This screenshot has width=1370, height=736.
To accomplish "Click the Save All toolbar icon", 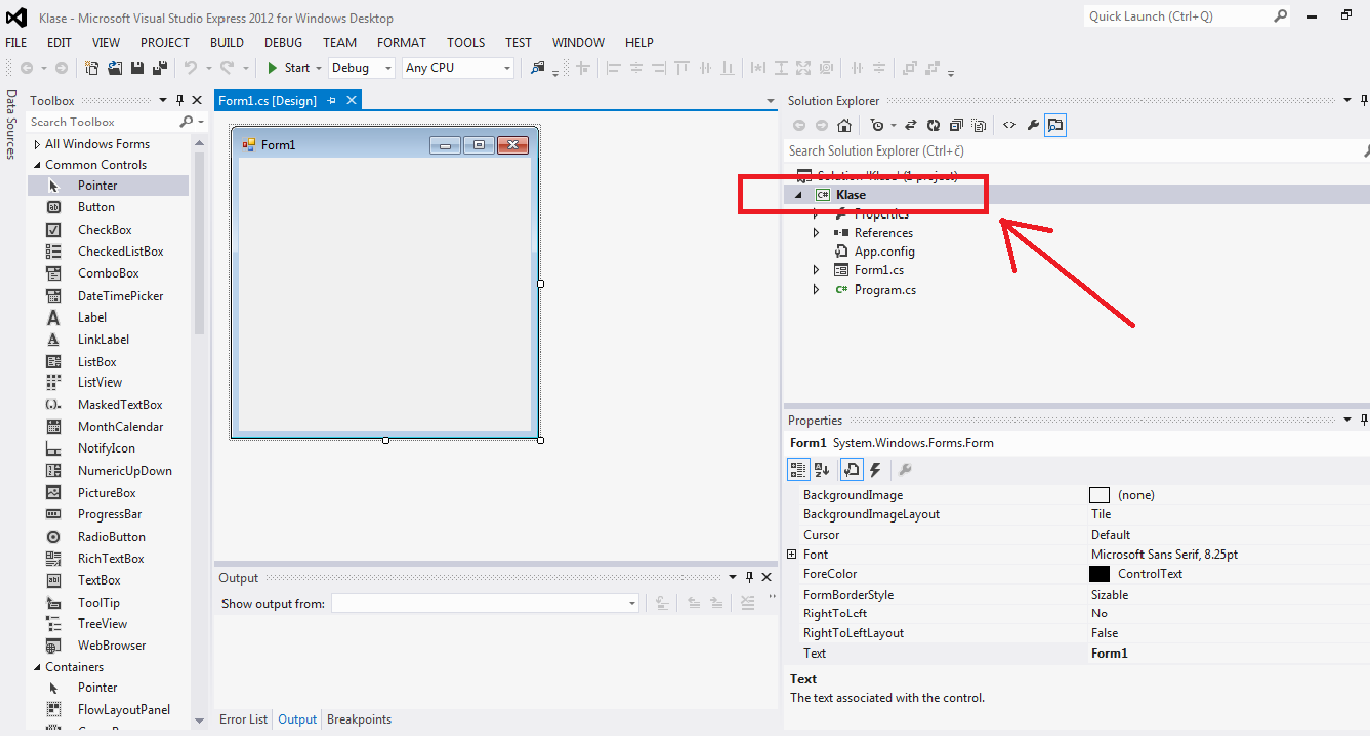I will tap(159, 68).
